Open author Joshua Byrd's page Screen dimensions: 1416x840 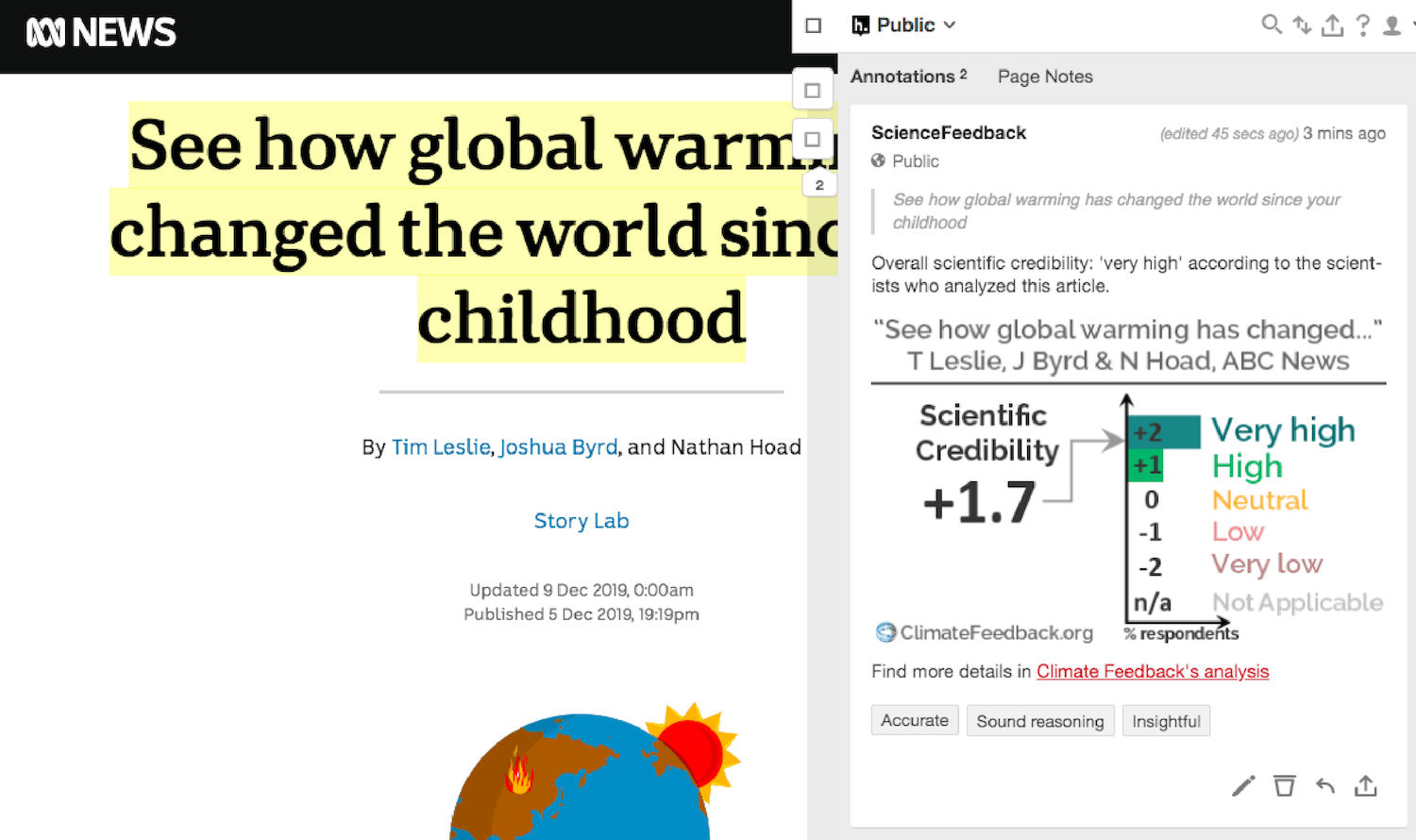558,446
